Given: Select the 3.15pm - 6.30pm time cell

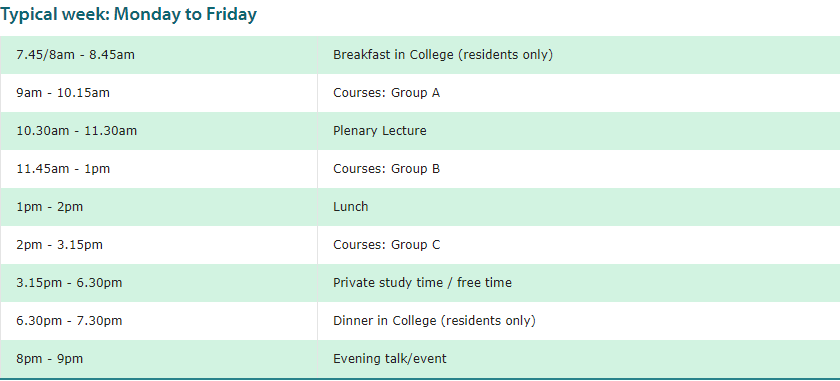Looking at the screenshot, I should 159,283.
